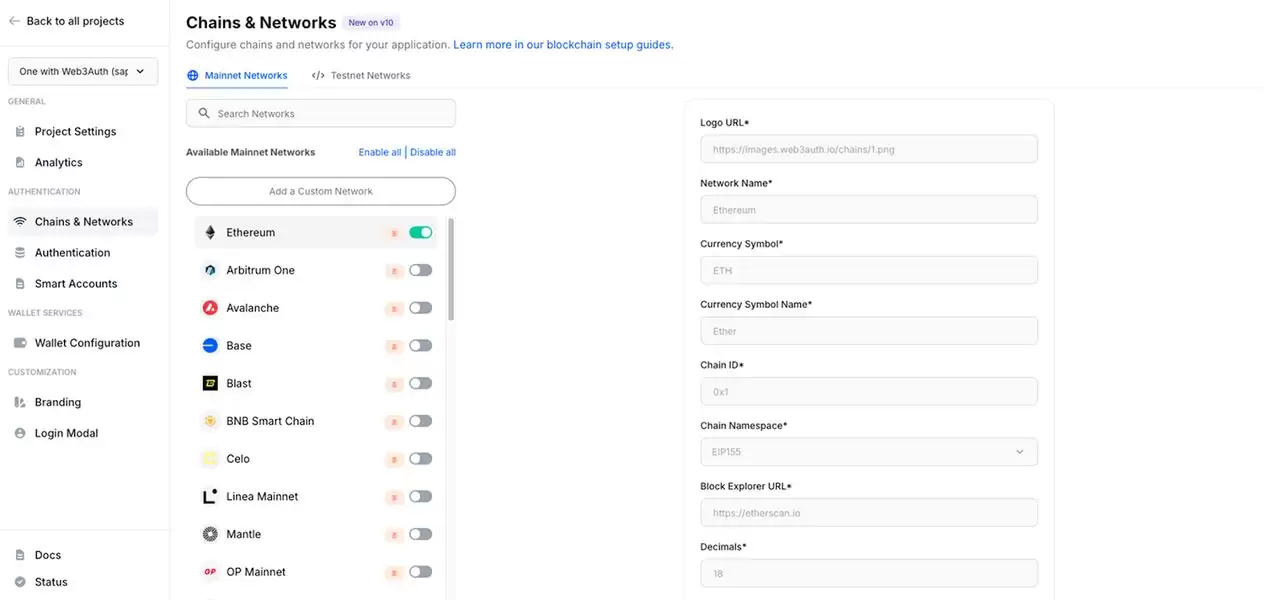Click the Analytics sidebar icon

19,161
